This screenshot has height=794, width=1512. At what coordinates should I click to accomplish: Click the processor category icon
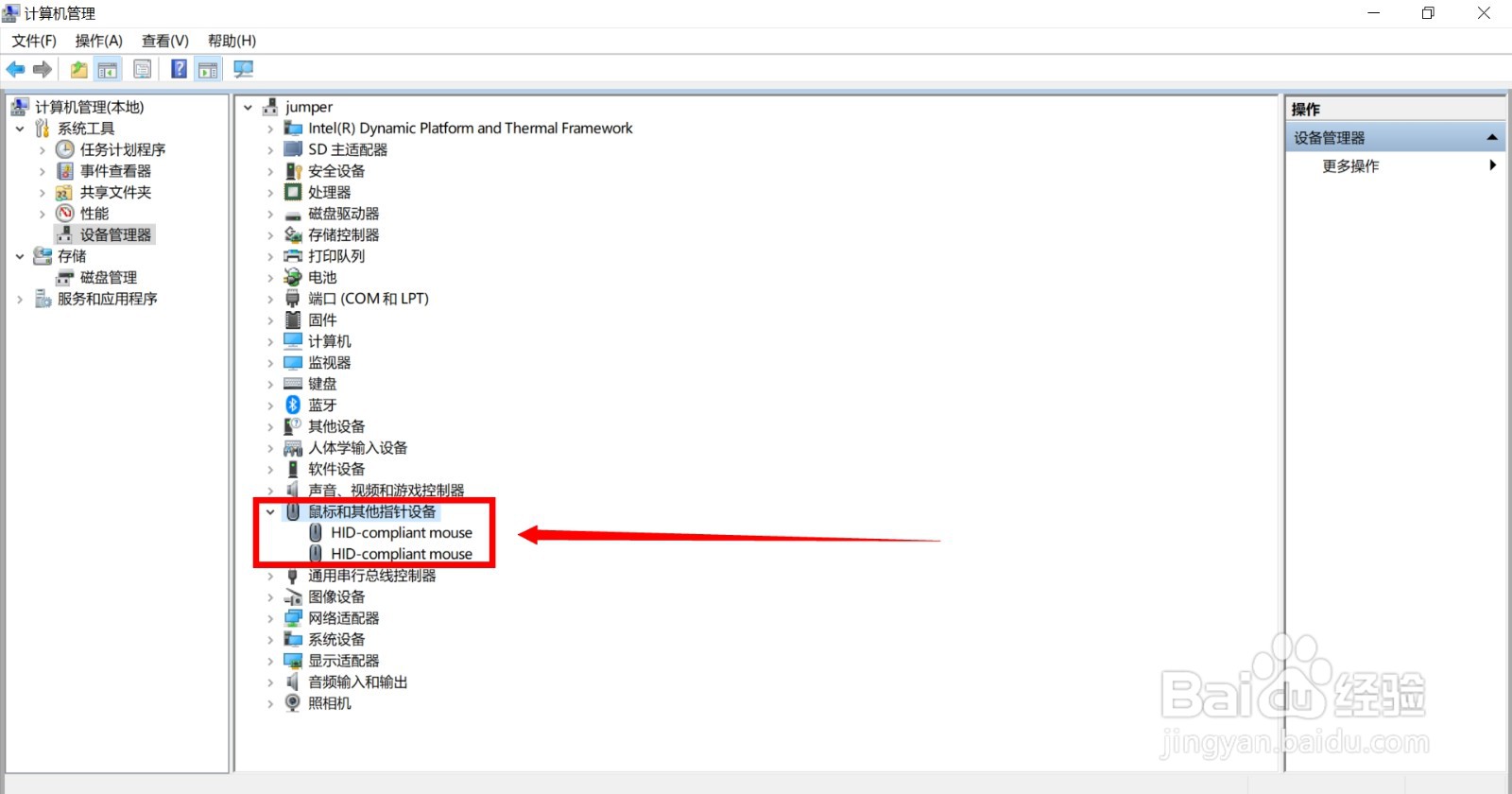[293, 192]
